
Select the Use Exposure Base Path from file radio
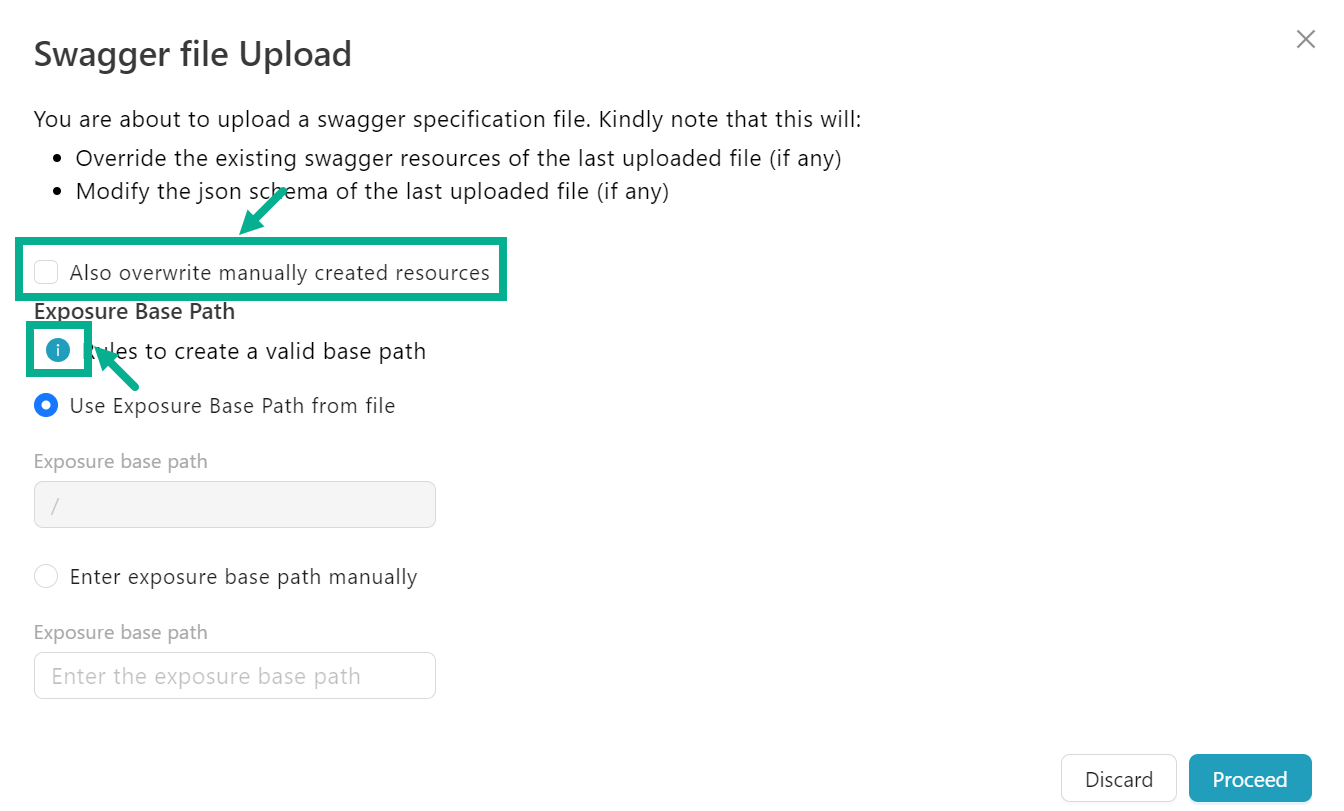(46, 405)
